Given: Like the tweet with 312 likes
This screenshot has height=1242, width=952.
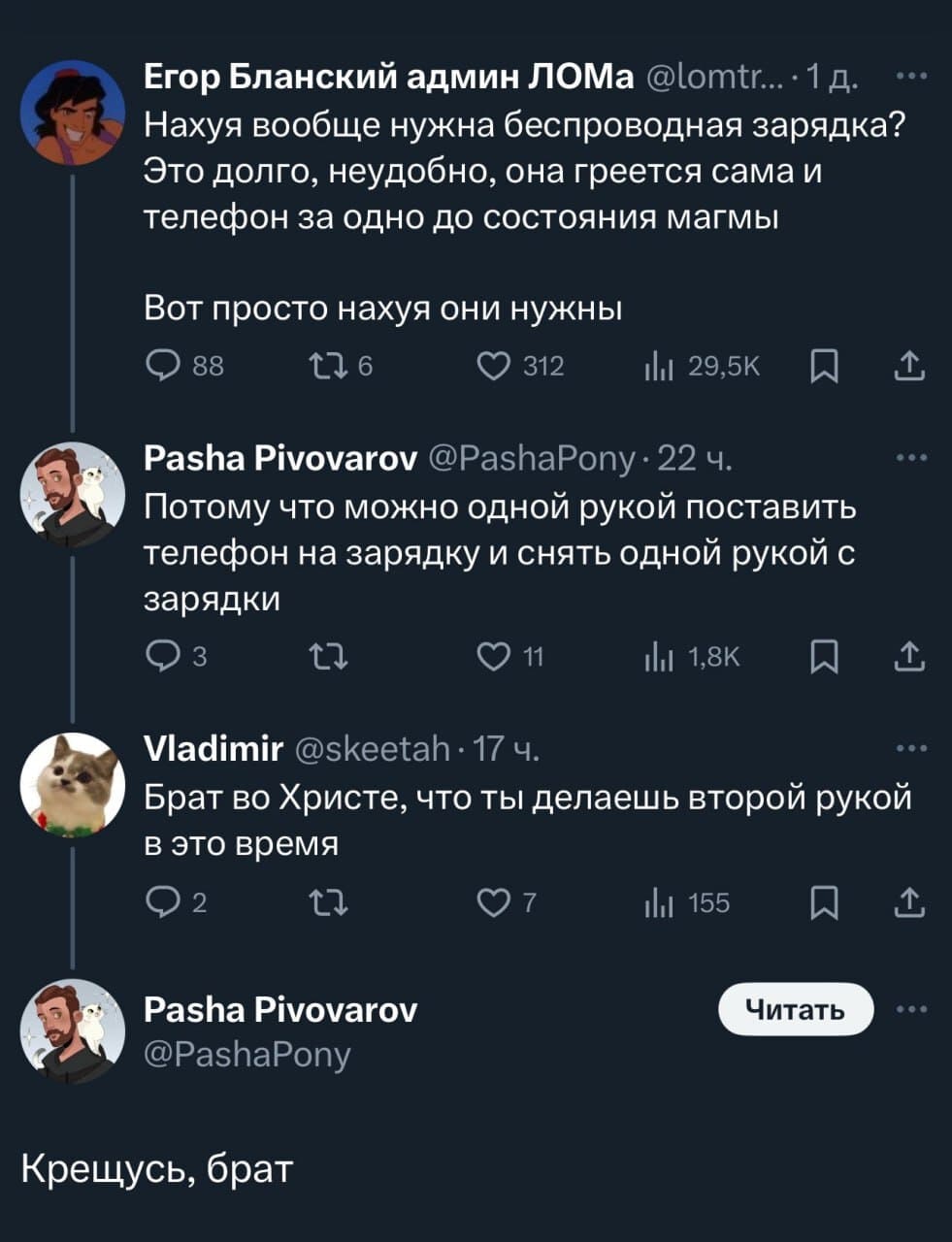Looking at the screenshot, I should pyautogui.click(x=494, y=366).
